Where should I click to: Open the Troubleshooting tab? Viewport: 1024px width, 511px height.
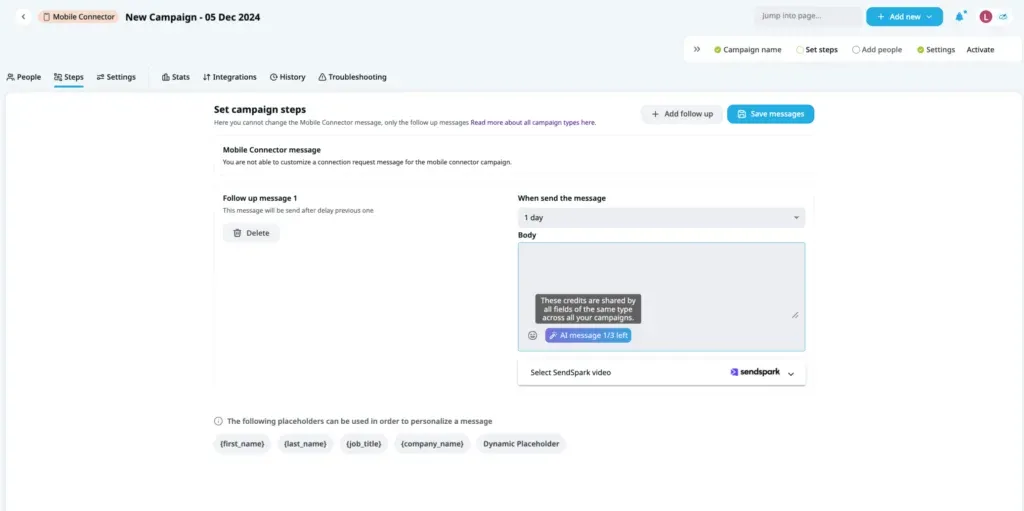(x=352, y=77)
